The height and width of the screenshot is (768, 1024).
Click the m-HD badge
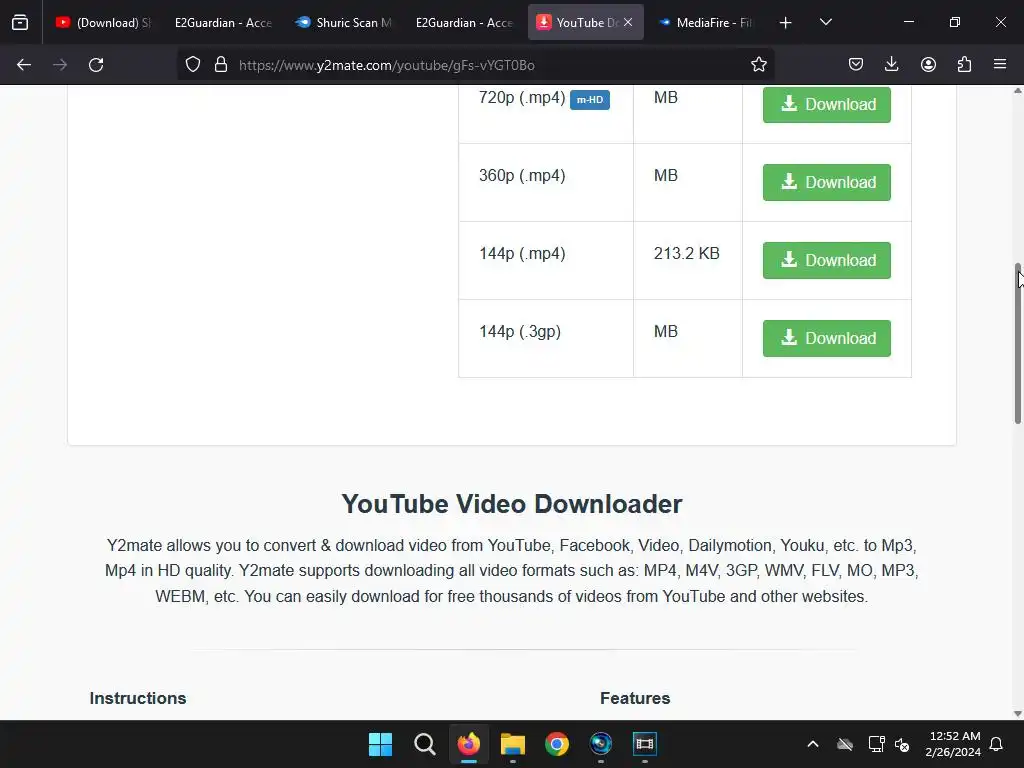coord(590,100)
